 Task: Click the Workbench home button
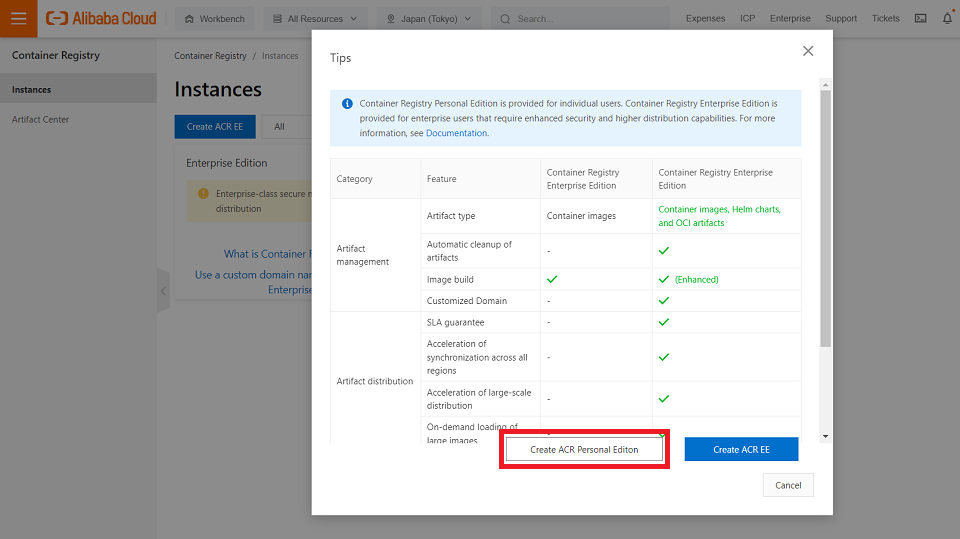(215, 18)
